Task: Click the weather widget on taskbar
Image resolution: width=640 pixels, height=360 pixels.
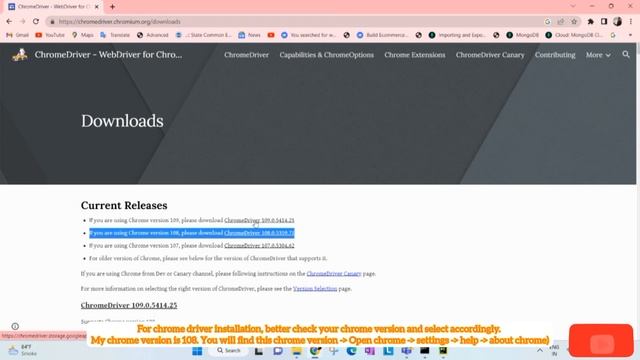Action: [x=22, y=351]
